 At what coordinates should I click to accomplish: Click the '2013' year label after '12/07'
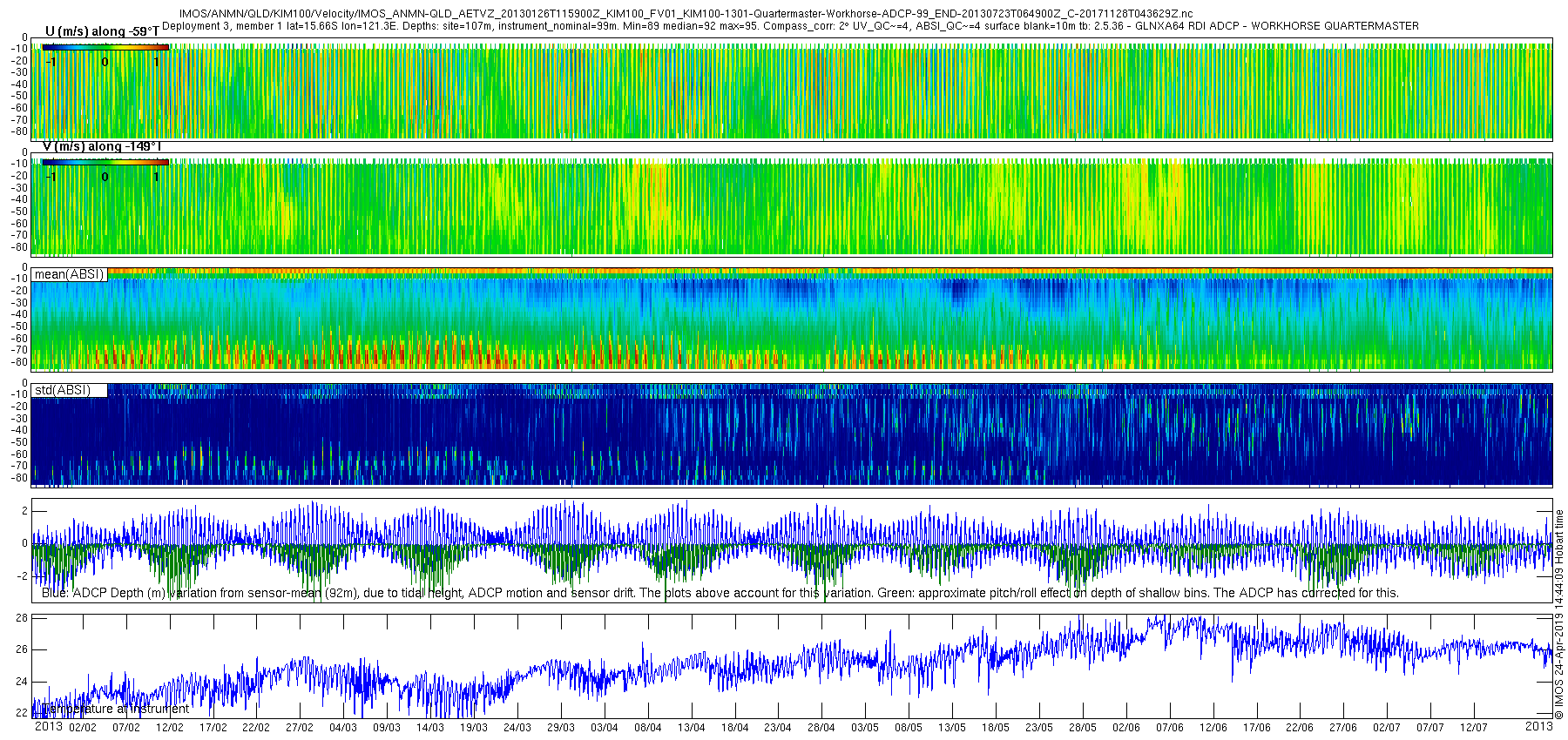pyautogui.click(x=1539, y=726)
